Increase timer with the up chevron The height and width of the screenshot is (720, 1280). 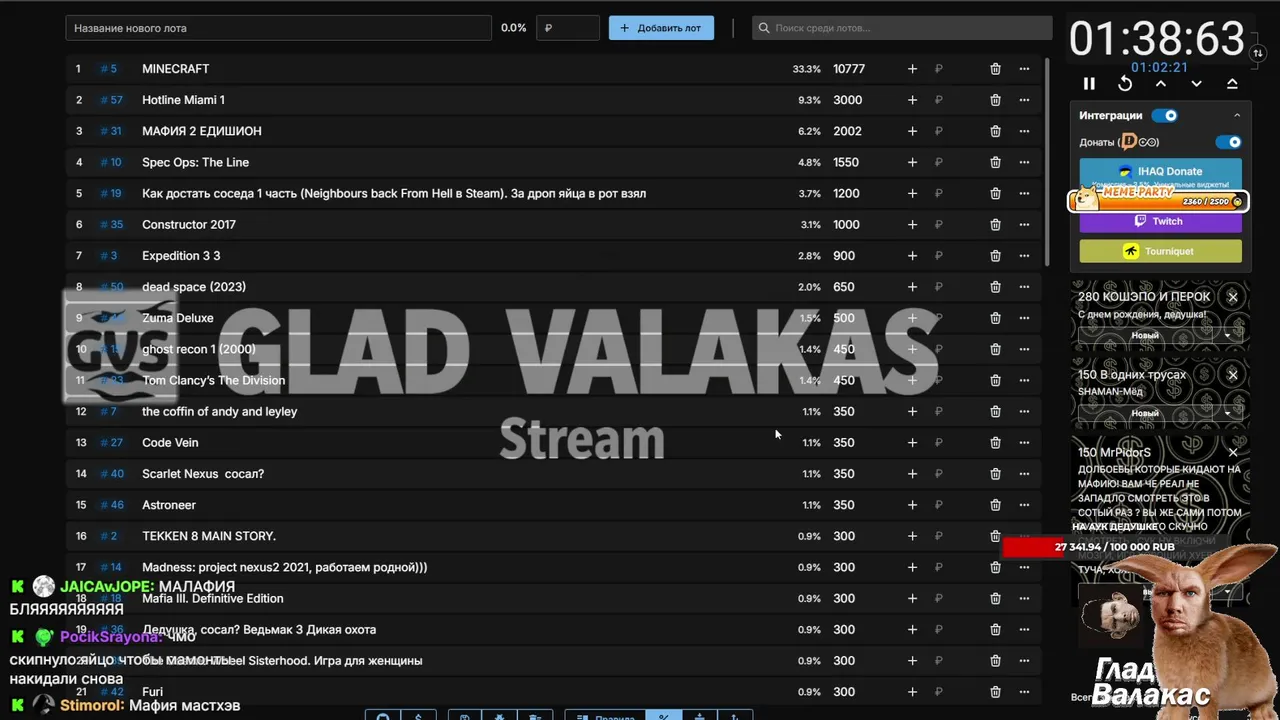(1161, 84)
